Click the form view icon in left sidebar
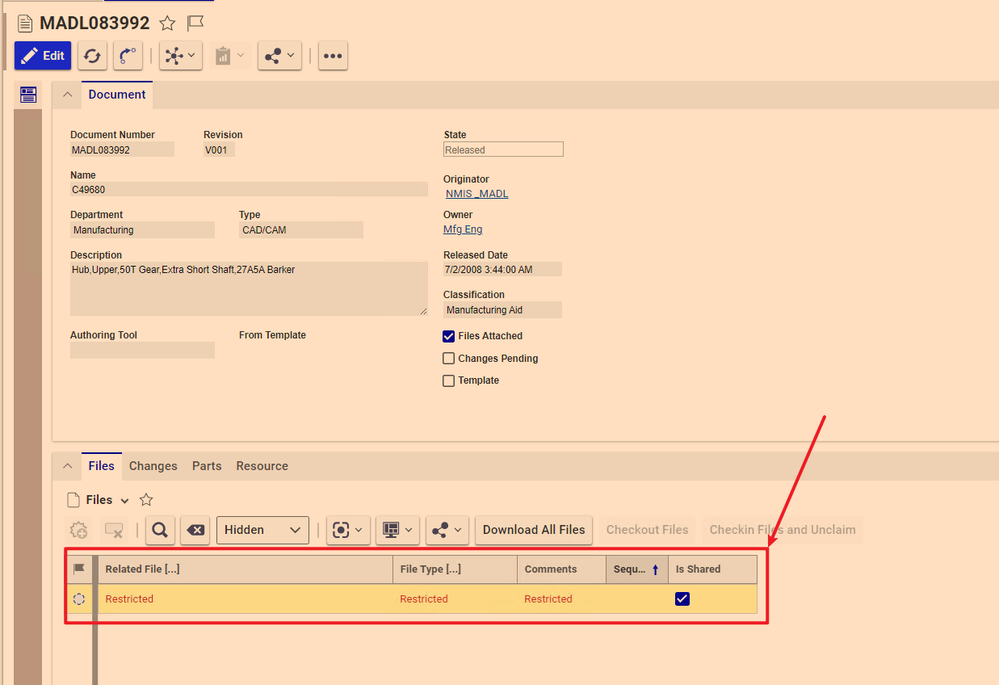Viewport: 999px width, 685px height. (28, 95)
